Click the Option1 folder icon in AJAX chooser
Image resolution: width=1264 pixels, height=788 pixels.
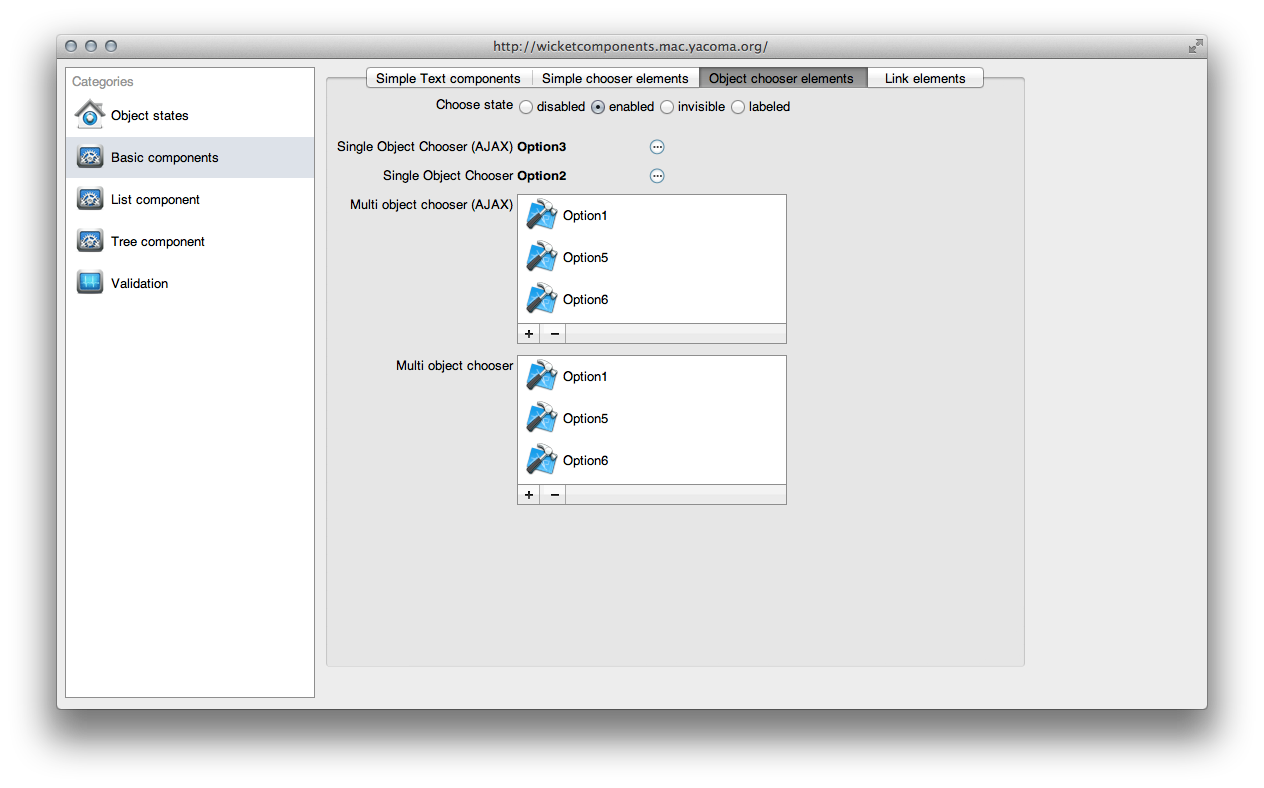tap(541, 214)
